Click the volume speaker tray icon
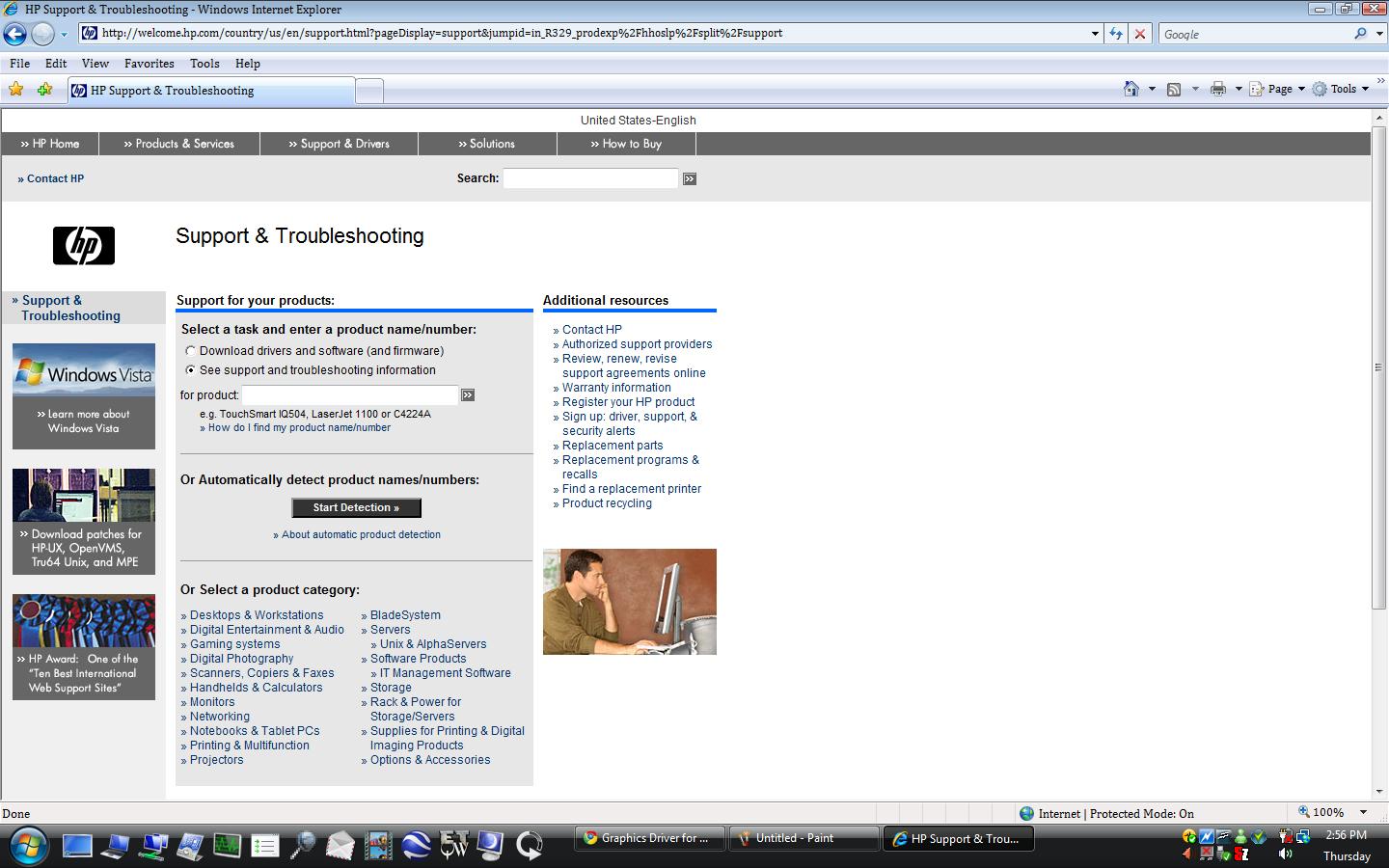The height and width of the screenshot is (868, 1389). [x=1286, y=854]
